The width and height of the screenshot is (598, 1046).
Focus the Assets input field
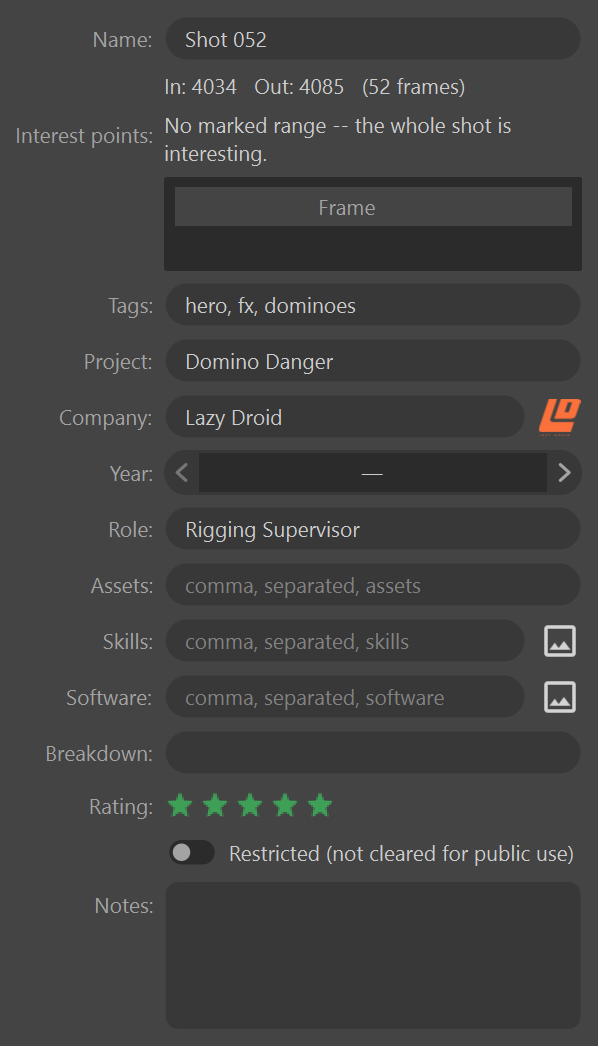pyautogui.click(x=373, y=586)
